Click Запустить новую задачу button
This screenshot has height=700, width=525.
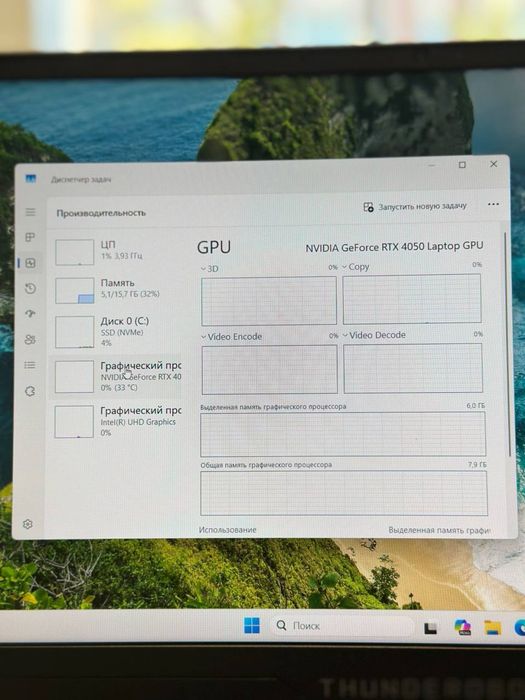pos(415,207)
